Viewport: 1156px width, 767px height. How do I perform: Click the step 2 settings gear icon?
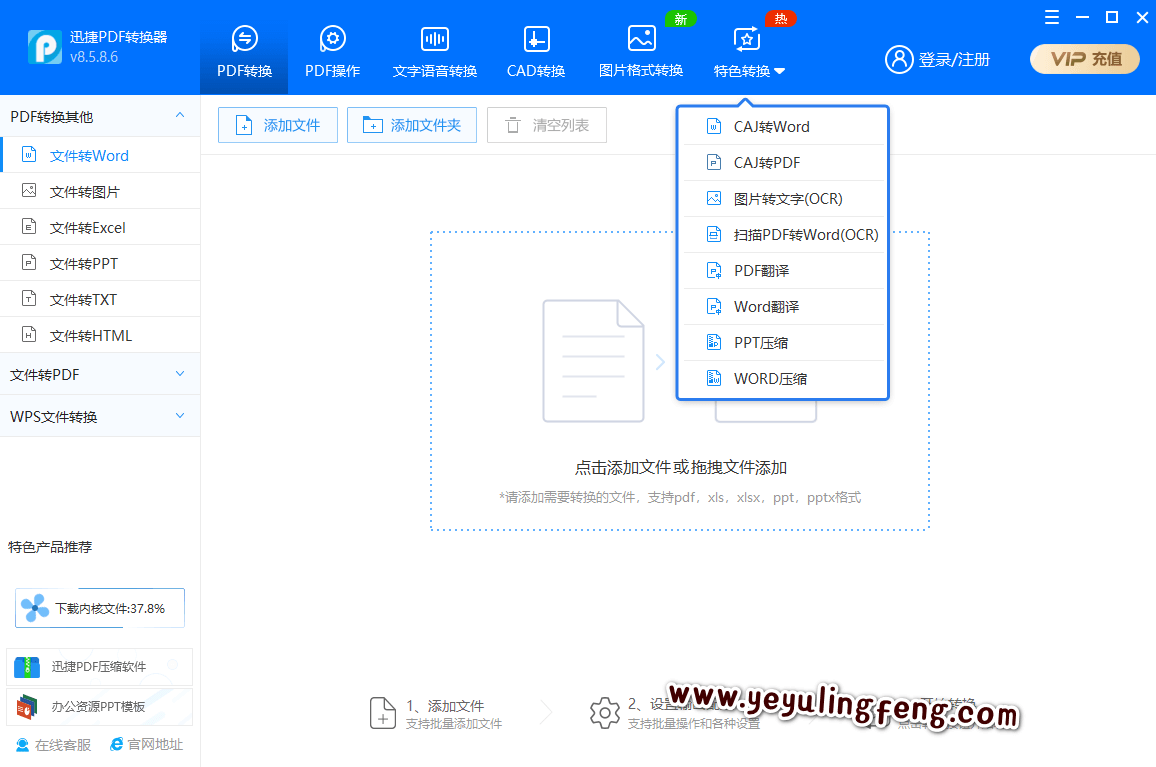click(605, 713)
